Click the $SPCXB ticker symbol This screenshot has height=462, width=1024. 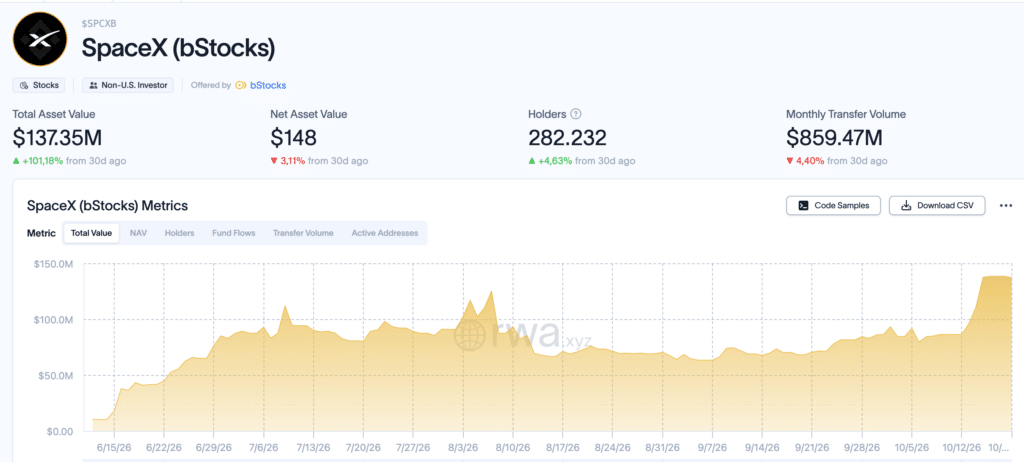point(100,23)
